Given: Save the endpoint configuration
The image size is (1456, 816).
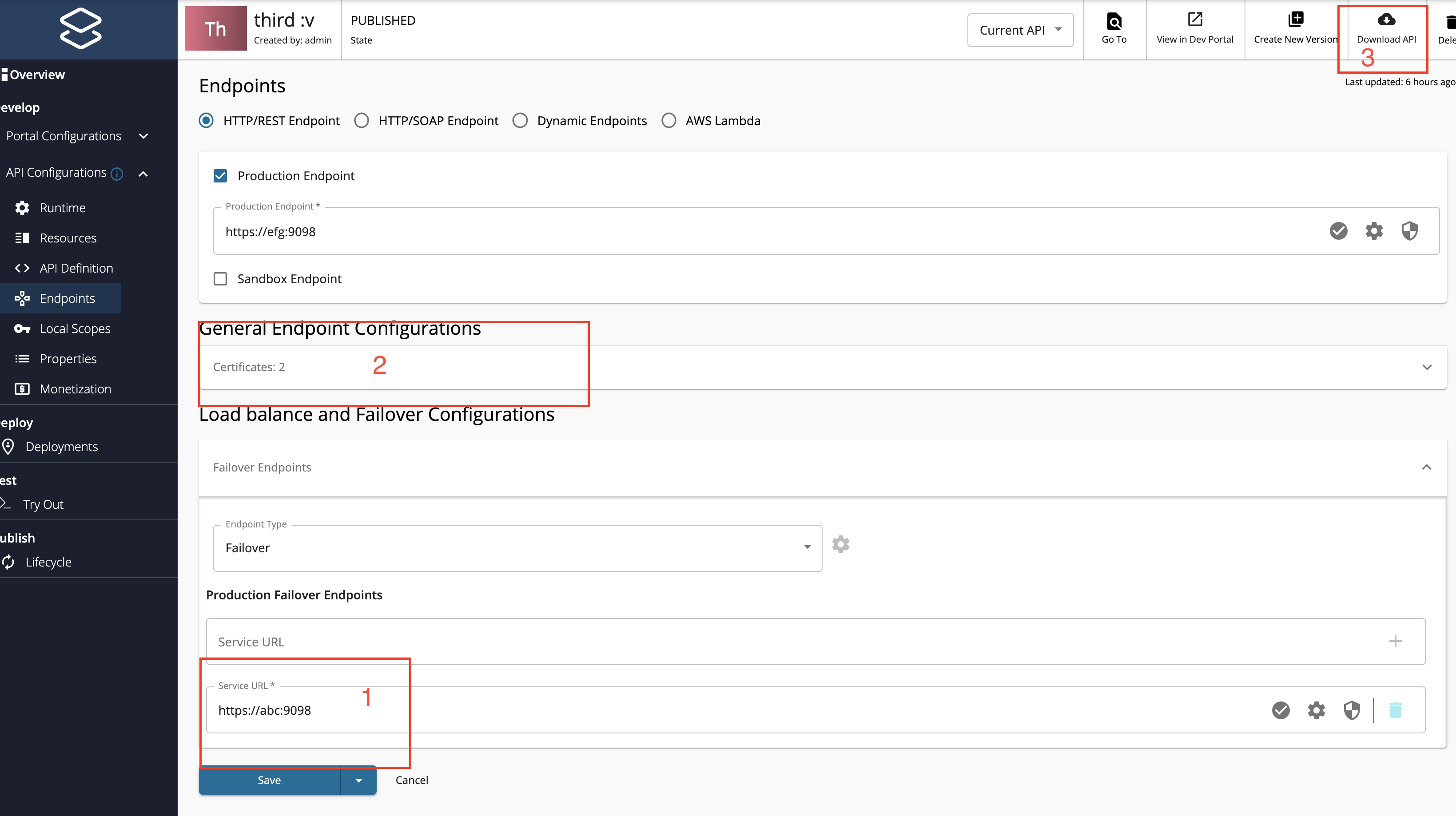Looking at the screenshot, I should pyautogui.click(x=268, y=780).
